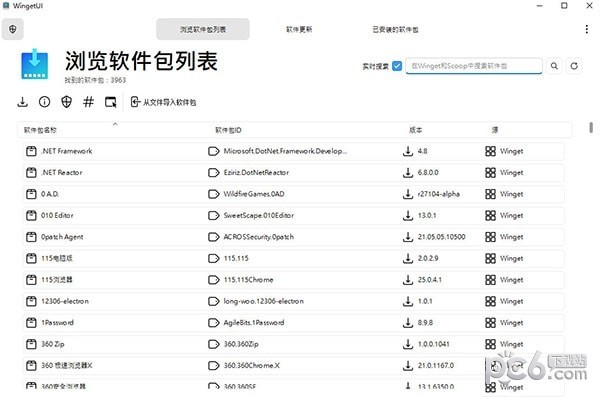Open package info with the circled-i icon
Viewport: 600px width, 397px height.
[44, 102]
